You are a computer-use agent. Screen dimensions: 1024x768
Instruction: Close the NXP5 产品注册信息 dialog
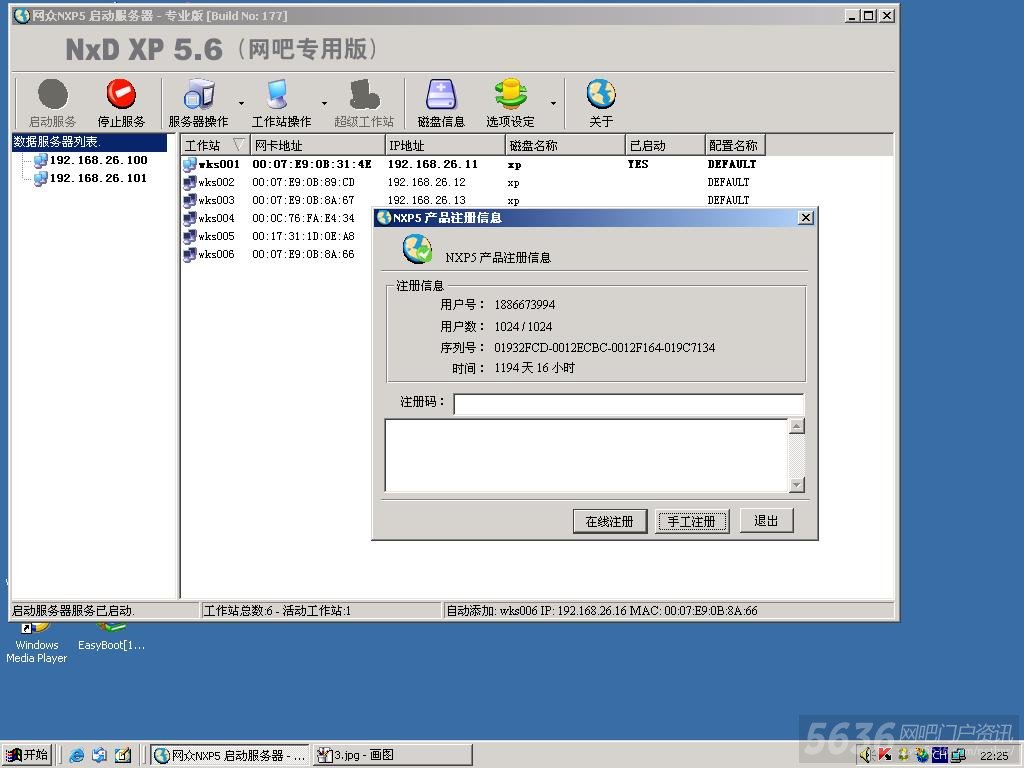point(806,217)
